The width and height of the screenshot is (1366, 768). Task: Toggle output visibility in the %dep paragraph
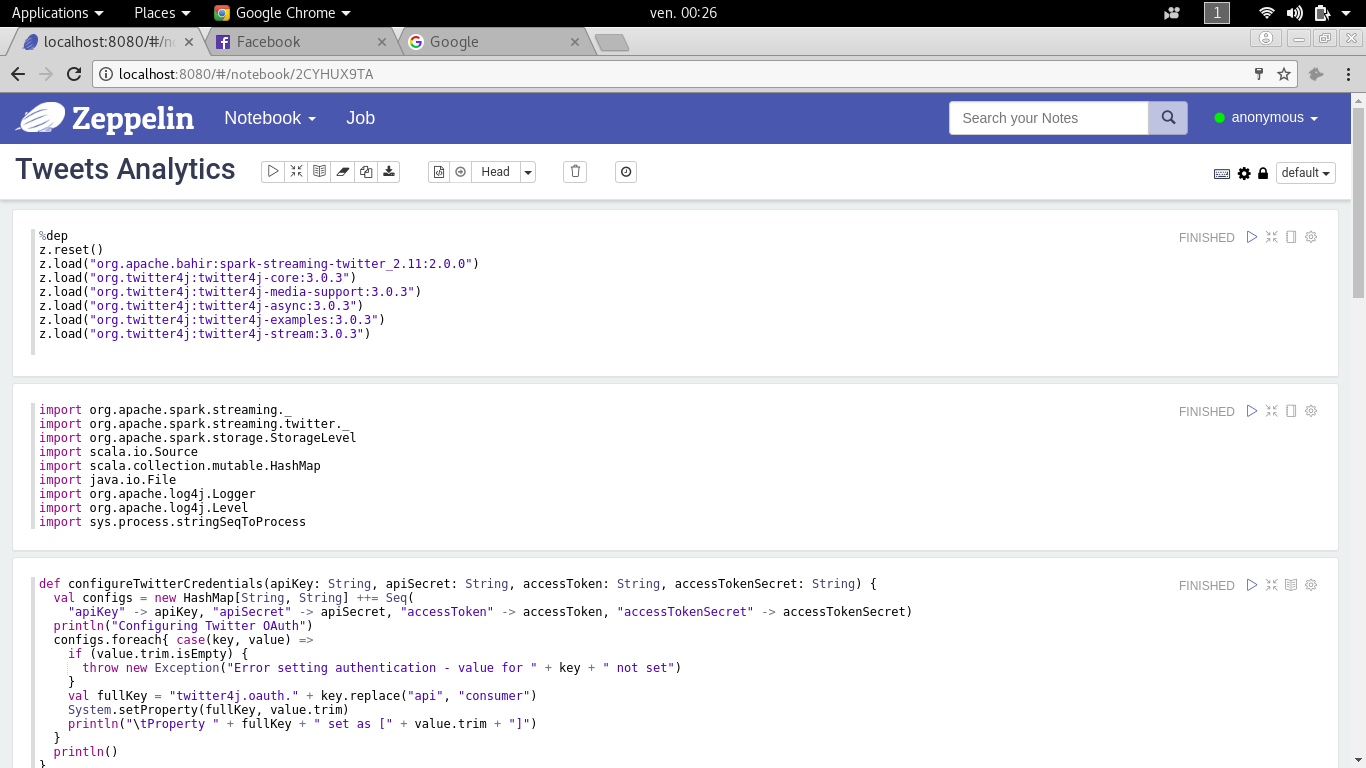[1291, 237]
